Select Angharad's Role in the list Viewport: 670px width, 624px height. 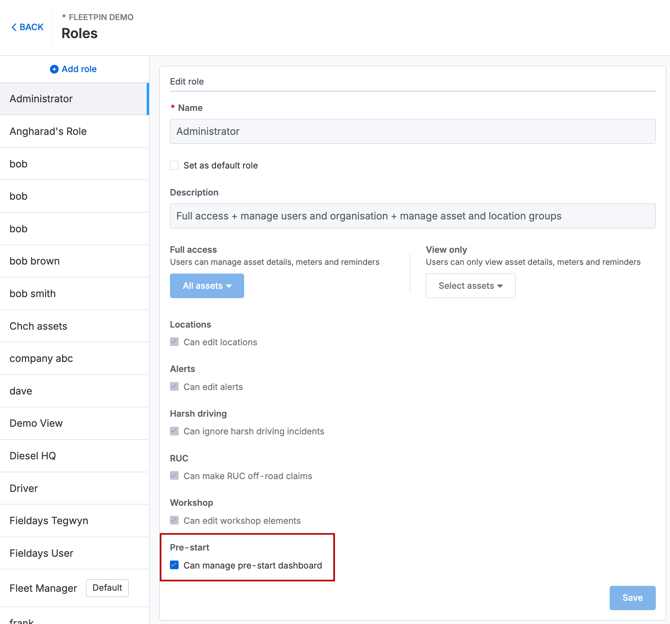click(x=74, y=132)
